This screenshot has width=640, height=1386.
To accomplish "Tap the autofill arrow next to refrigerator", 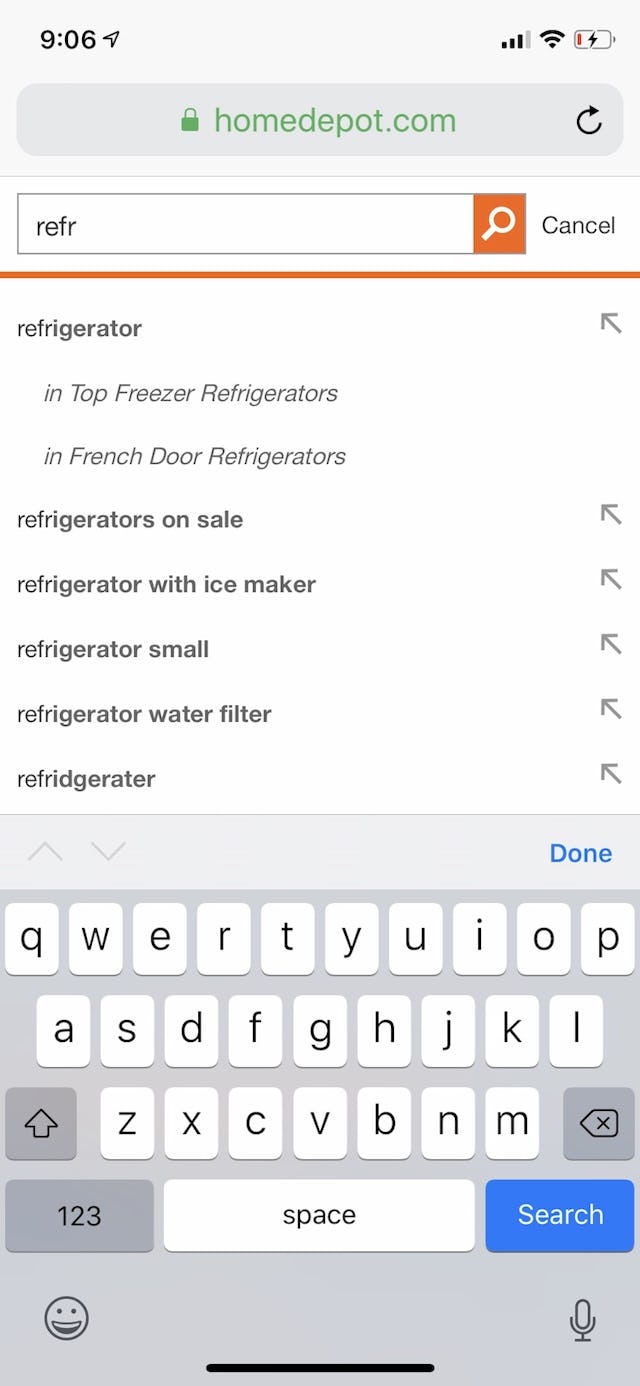I will [x=611, y=324].
